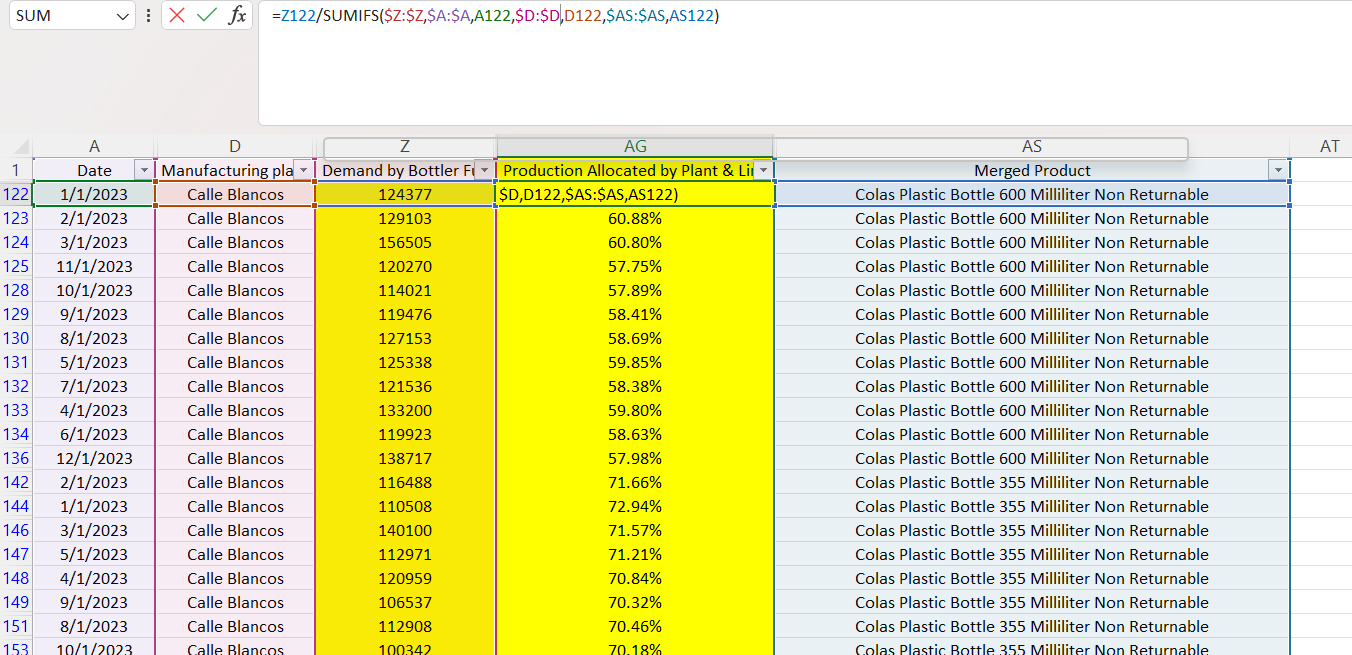Click percentage cell 71.66%
The width and height of the screenshot is (1352, 655).
[x=635, y=483]
